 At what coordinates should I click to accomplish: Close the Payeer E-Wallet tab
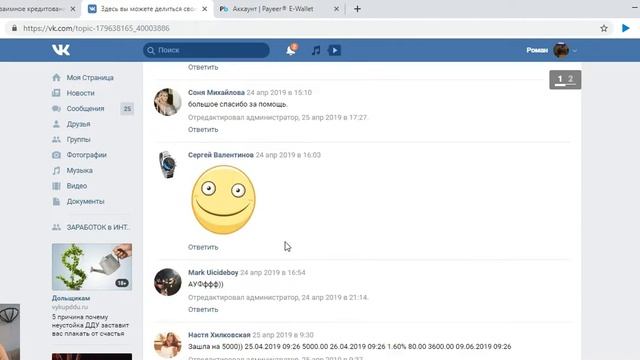pos(336,9)
